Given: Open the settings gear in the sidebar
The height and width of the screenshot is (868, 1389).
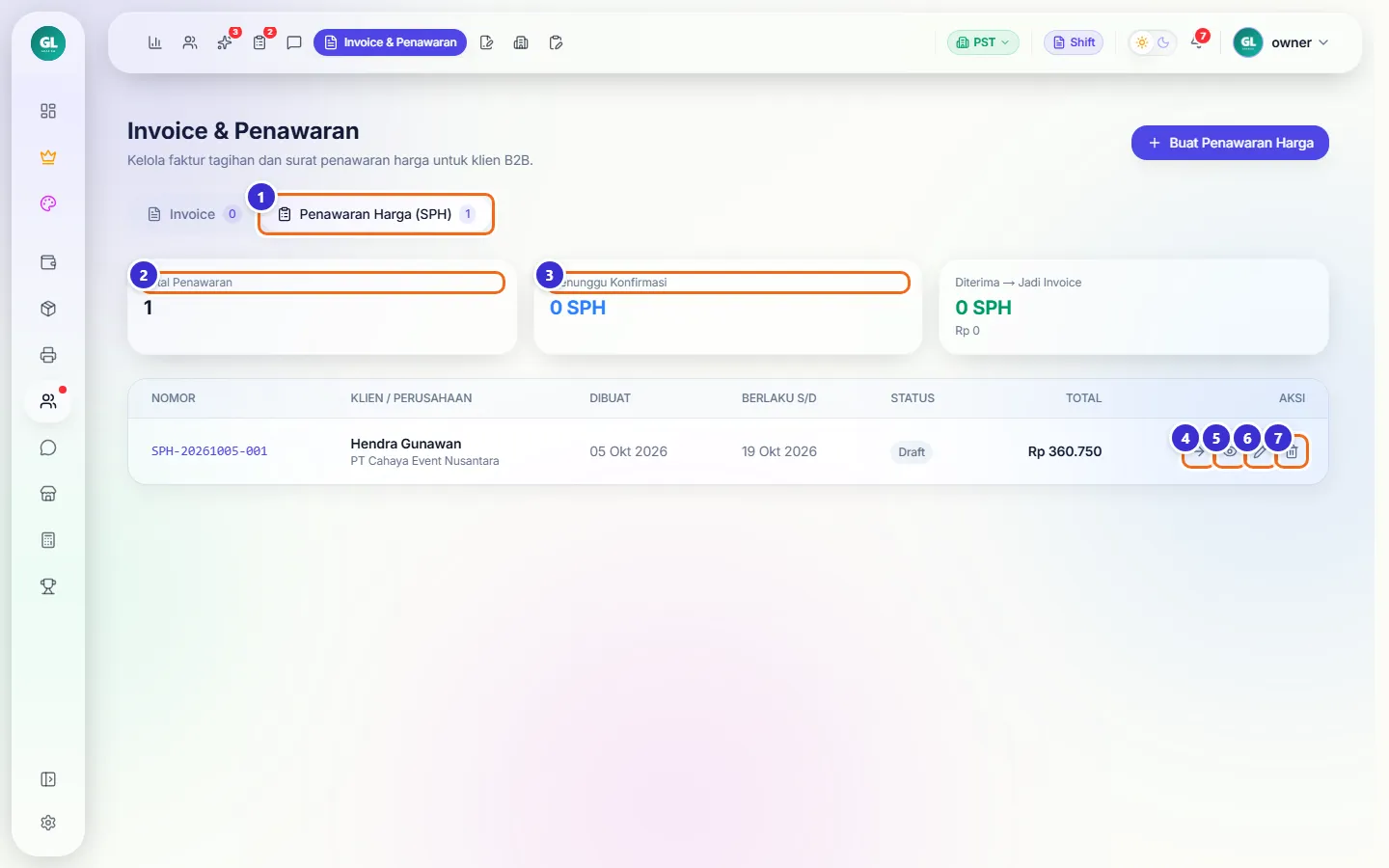Looking at the screenshot, I should [x=48, y=823].
